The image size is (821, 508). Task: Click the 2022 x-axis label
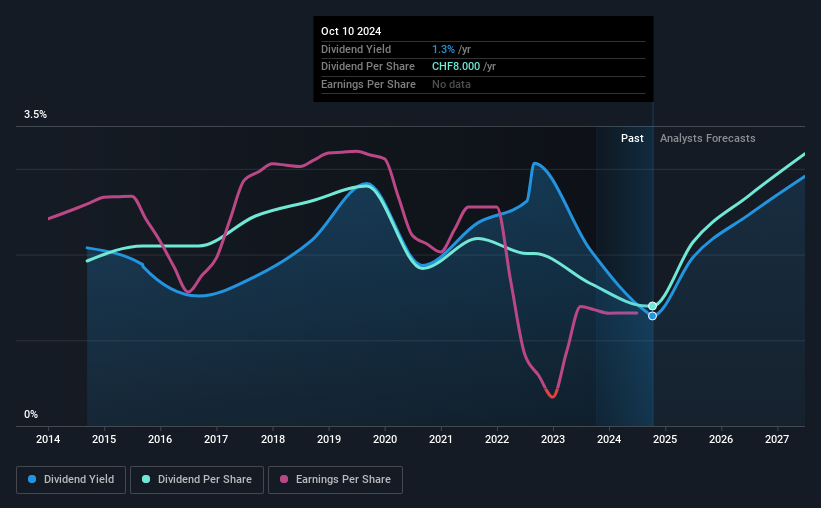[497, 439]
